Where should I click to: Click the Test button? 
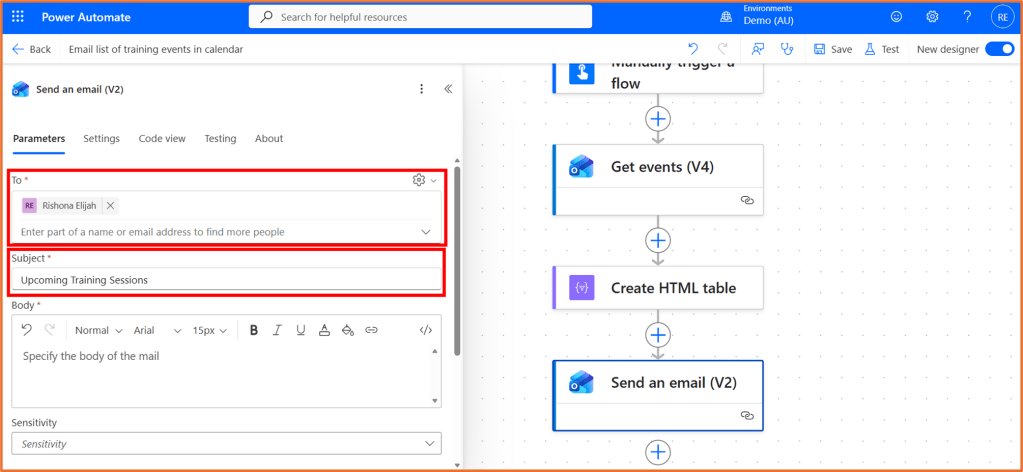click(x=882, y=49)
